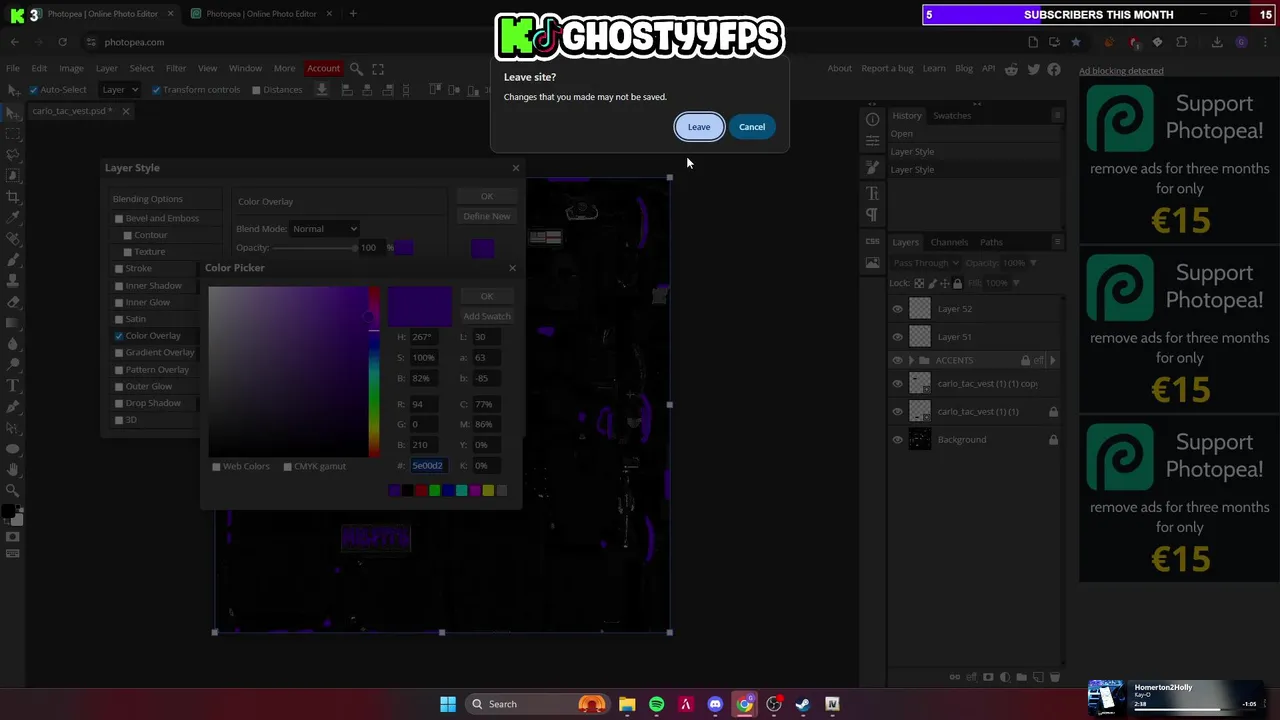
Task: Click the hue slider strip in Color Picker
Action: point(374,372)
